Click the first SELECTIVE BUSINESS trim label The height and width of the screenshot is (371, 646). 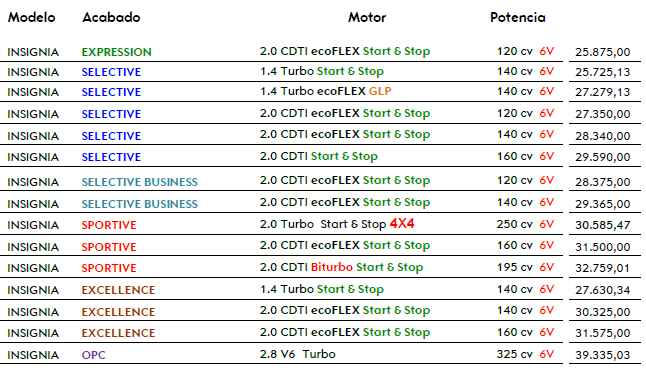tap(140, 182)
